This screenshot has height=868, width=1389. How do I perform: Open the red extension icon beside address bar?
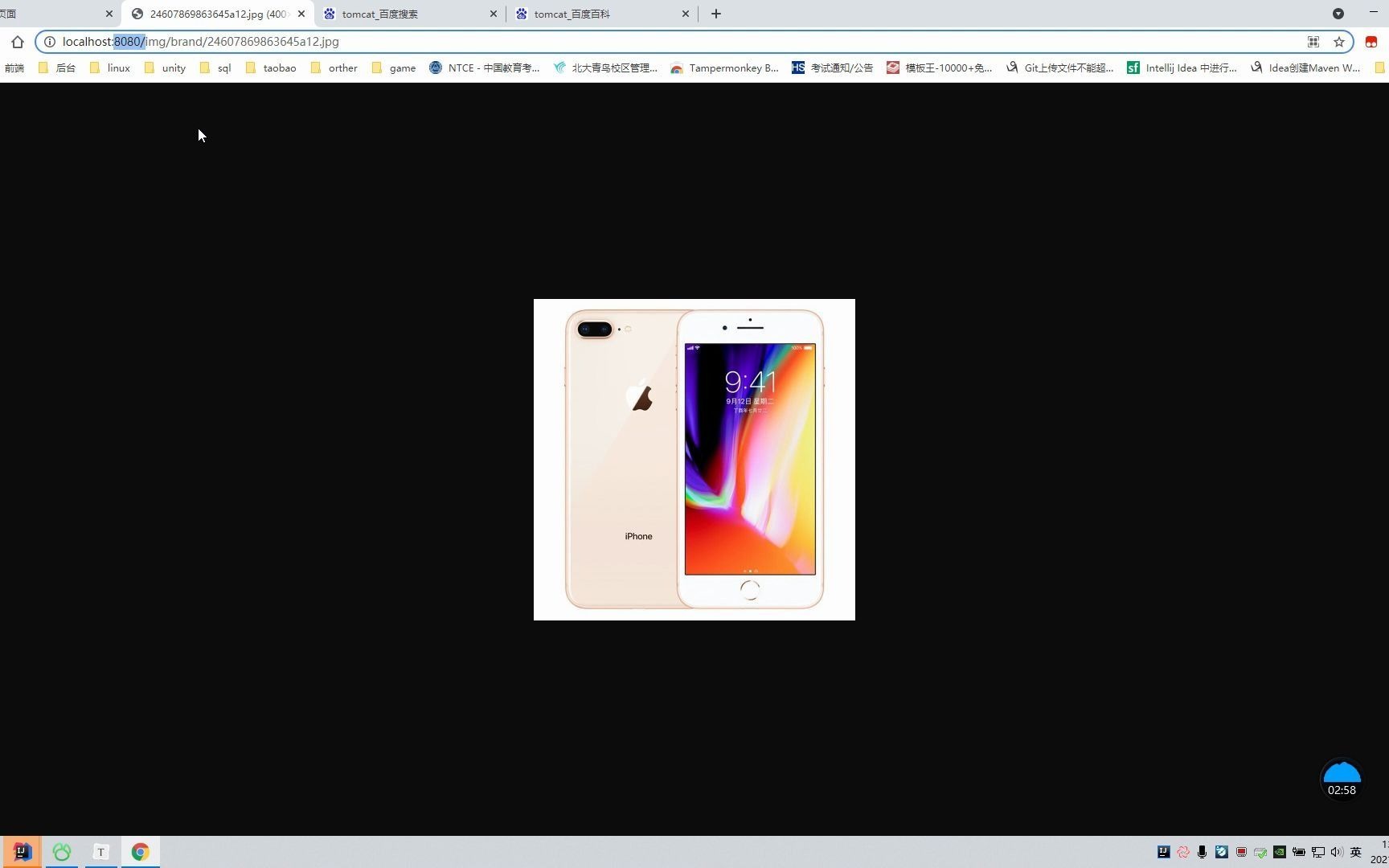pyautogui.click(x=1371, y=42)
